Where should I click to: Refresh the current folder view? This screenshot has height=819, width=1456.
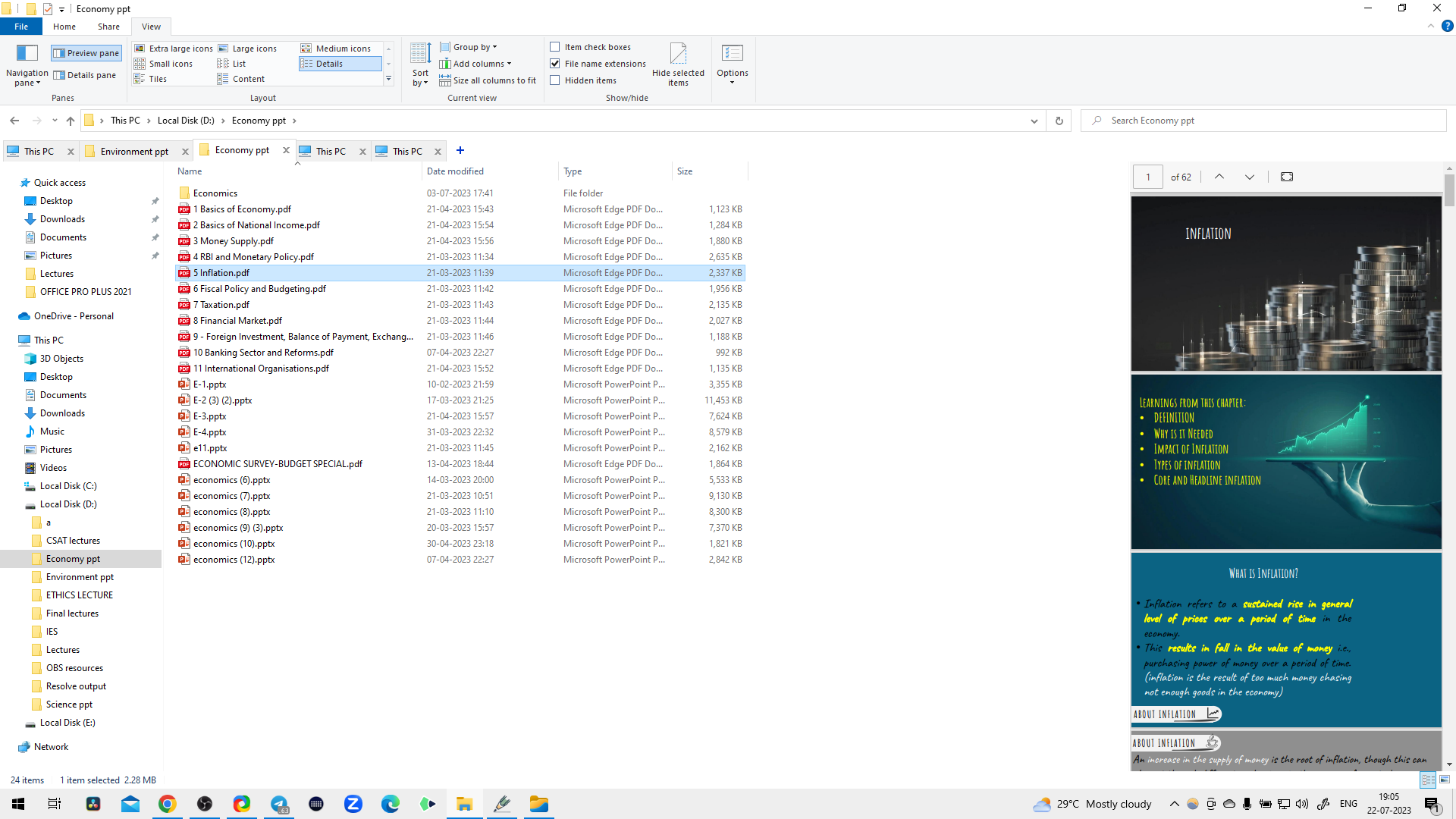point(1059,120)
